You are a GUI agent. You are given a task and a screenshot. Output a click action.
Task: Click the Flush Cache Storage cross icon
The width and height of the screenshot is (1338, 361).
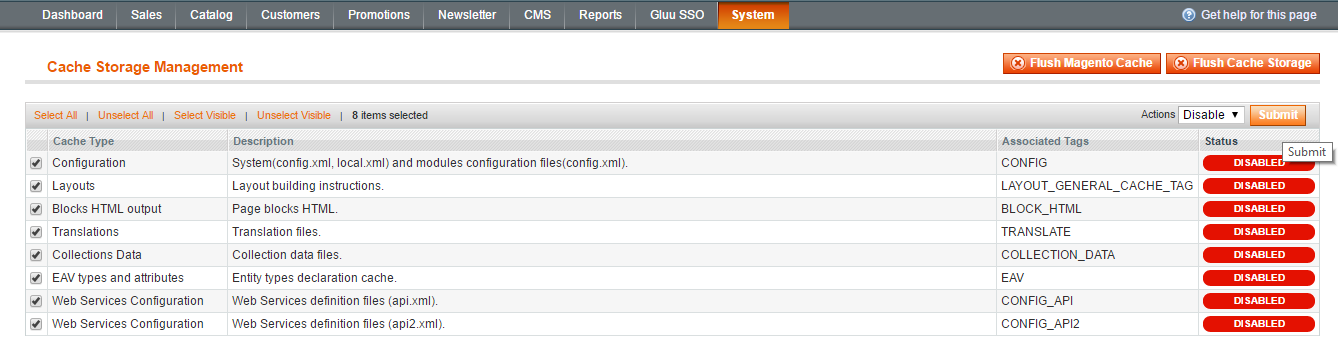coord(1181,63)
